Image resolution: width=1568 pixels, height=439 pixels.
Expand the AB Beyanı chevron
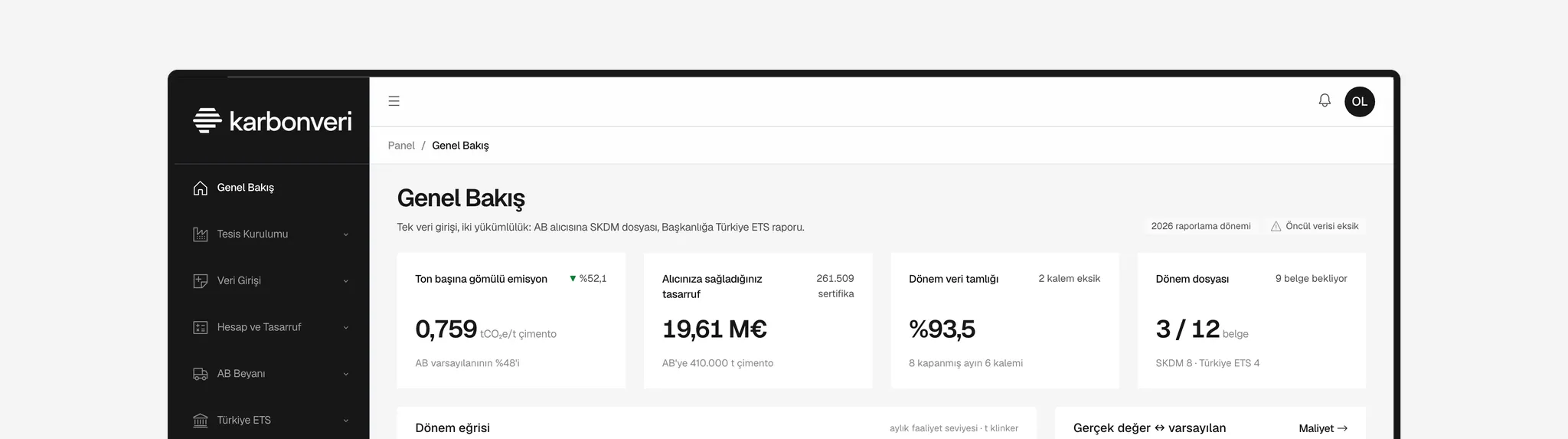tap(345, 375)
